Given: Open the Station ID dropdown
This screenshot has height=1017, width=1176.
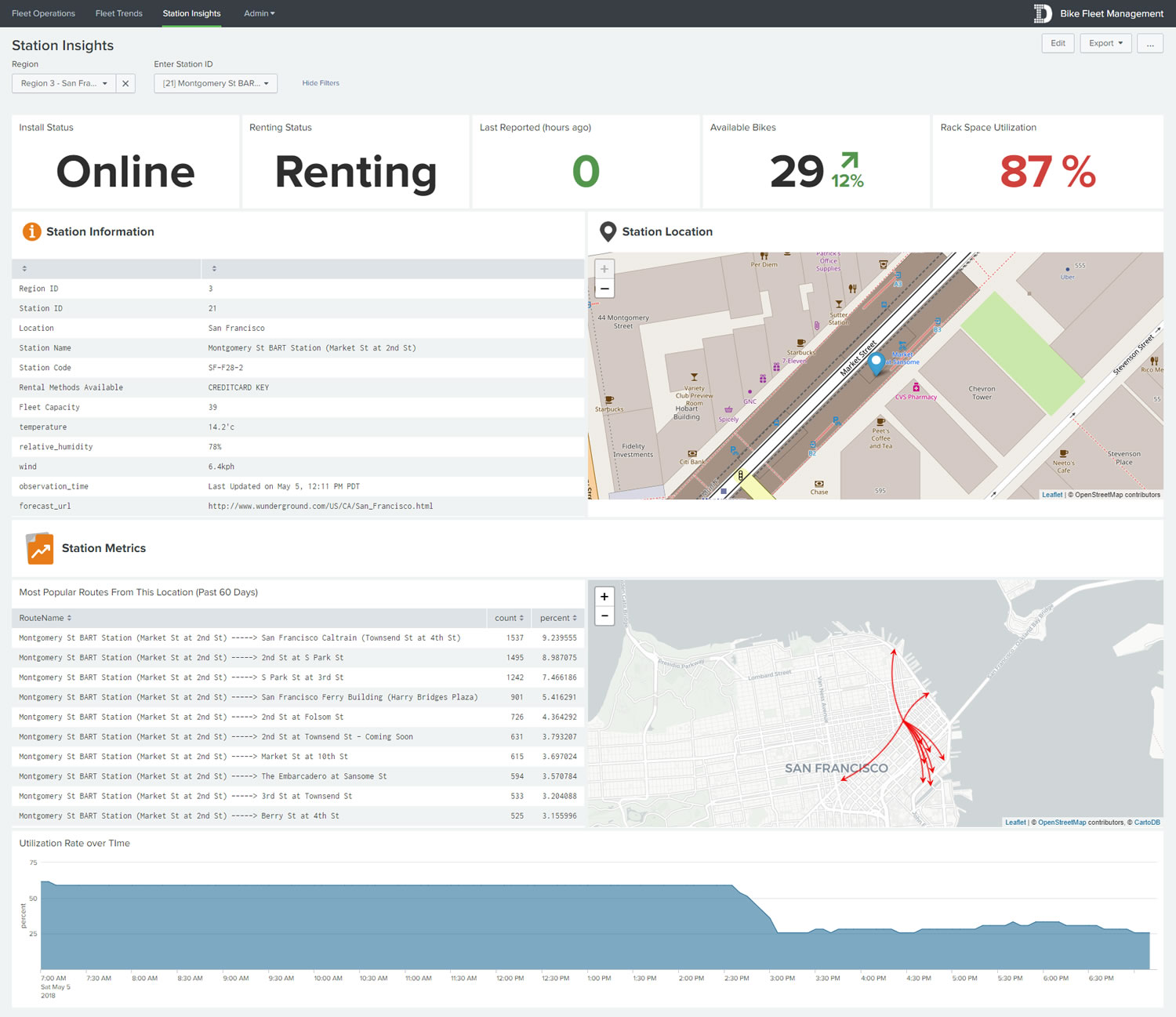Looking at the screenshot, I should point(216,83).
